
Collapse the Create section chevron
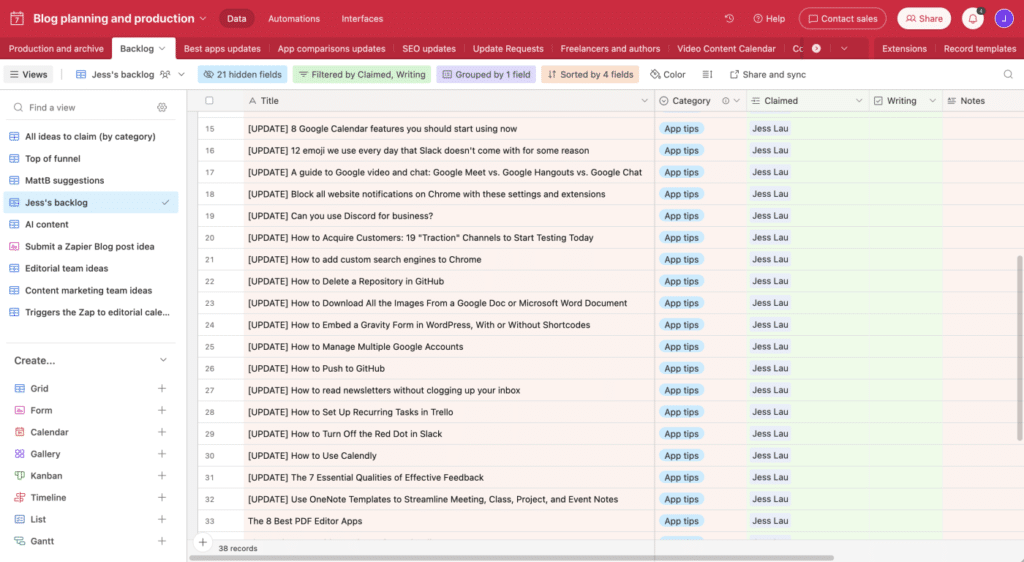point(163,360)
